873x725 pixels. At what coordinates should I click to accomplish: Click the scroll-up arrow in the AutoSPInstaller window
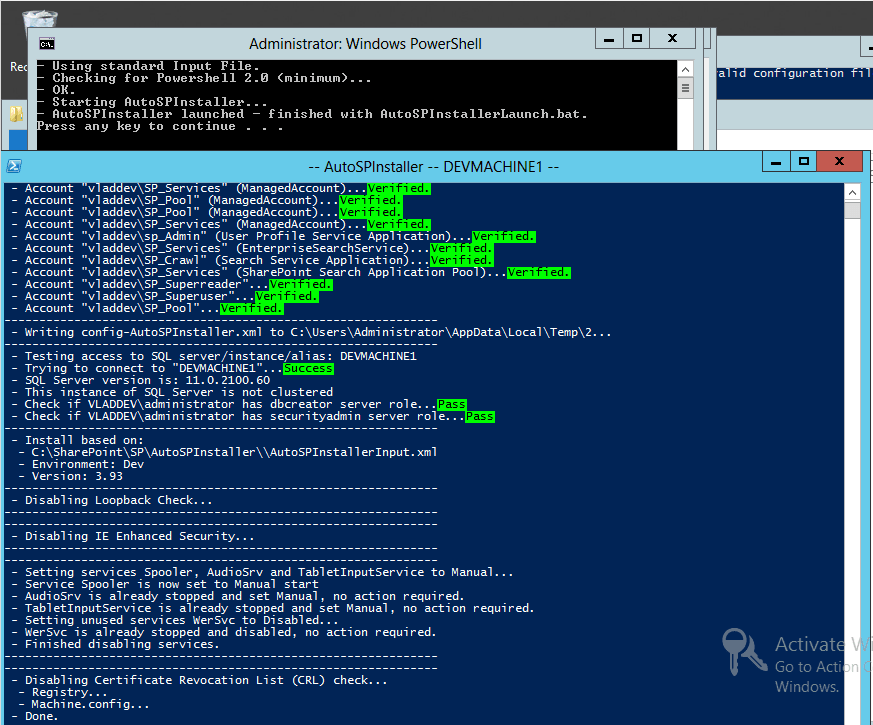(x=852, y=193)
